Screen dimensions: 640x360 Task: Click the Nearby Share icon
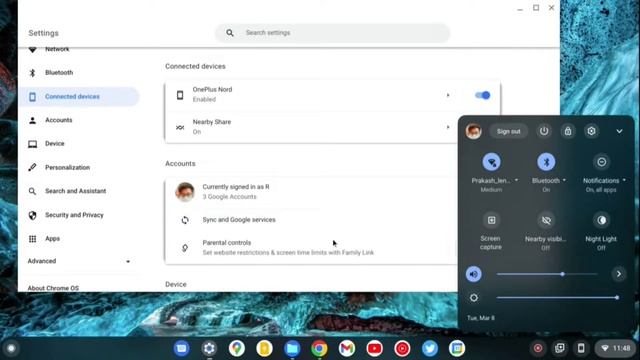(180, 127)
